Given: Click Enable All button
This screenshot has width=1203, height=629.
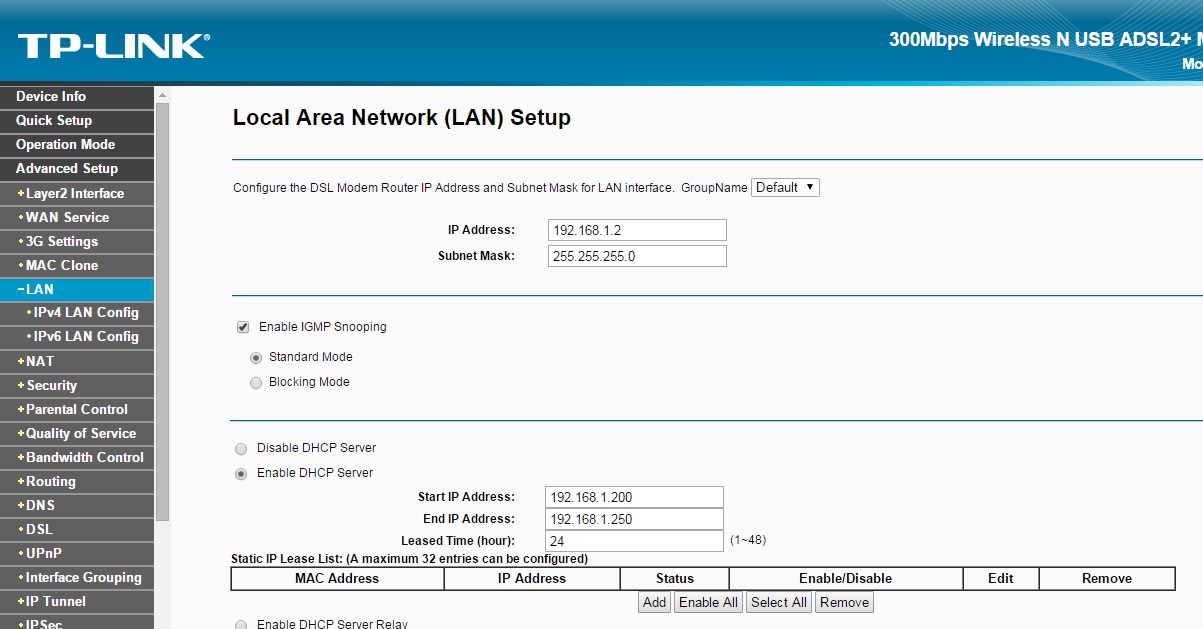Looking at the screenshot, I should [x=709, y=602].
